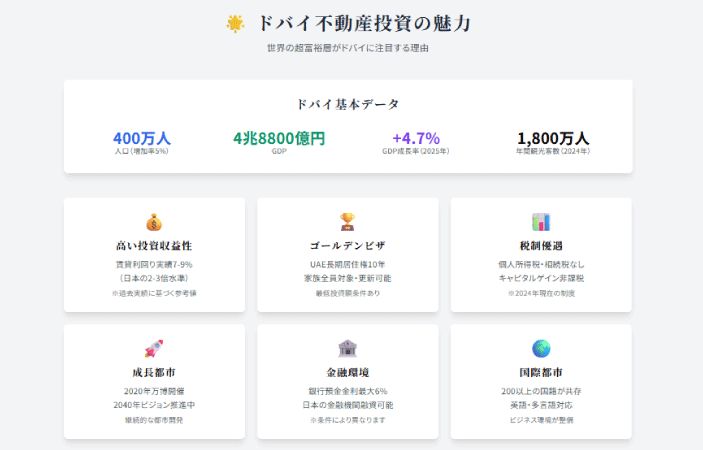The width and height of the screenshot is (703, 450).
Task: Click the money bag icon above 高い投資収益性
Action: [x=154, y=222]
